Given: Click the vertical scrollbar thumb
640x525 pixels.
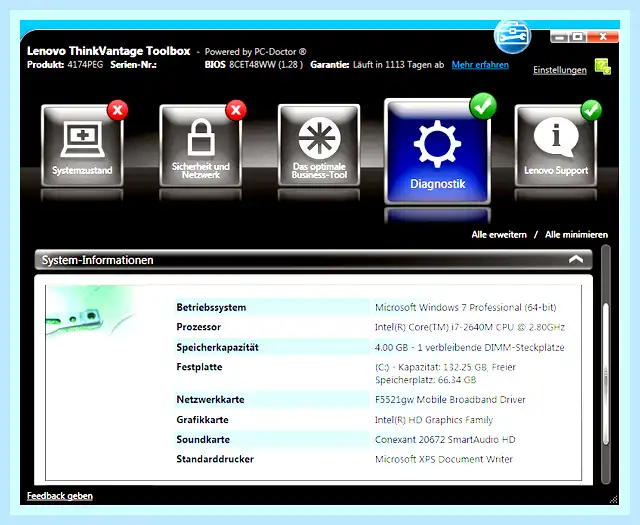Looking at the screenshot, I should tap(606, 374).
